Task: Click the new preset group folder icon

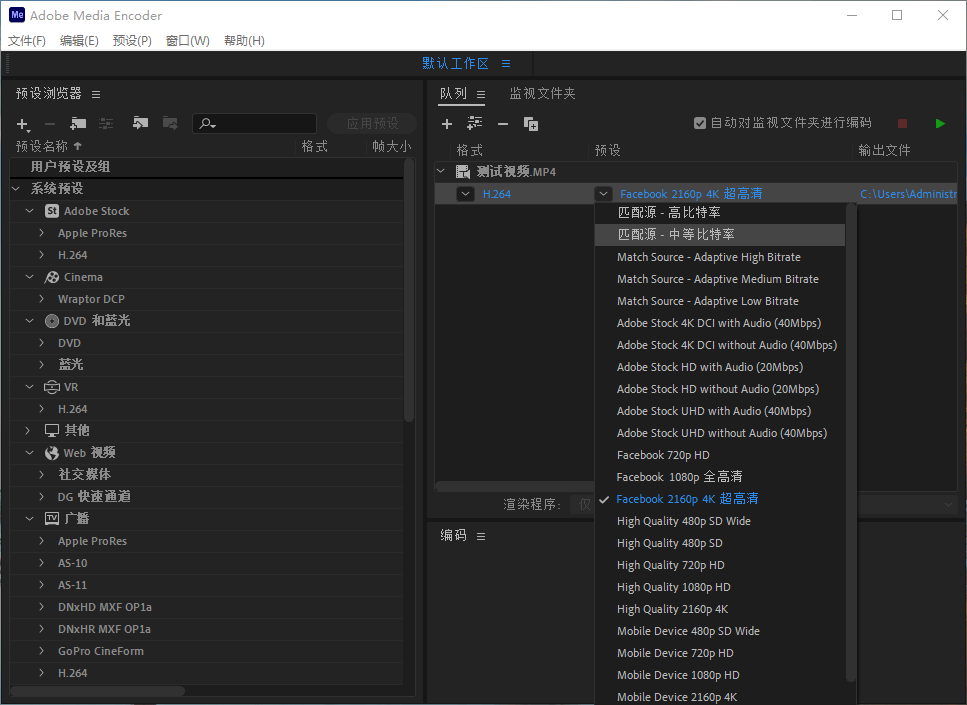Action: [78, 123]
